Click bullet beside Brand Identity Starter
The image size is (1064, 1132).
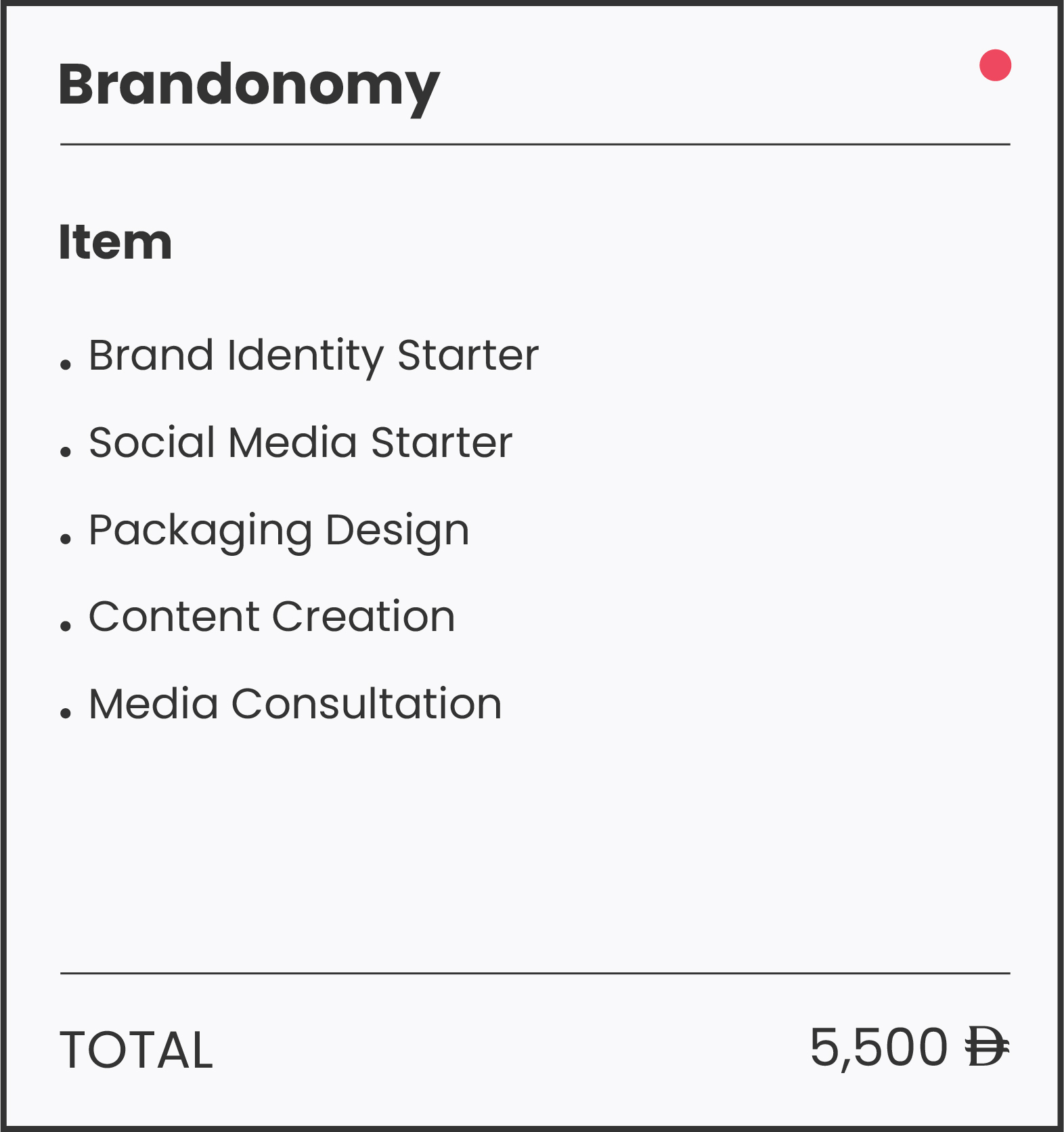pyautogui.click(x=66, y=366)
